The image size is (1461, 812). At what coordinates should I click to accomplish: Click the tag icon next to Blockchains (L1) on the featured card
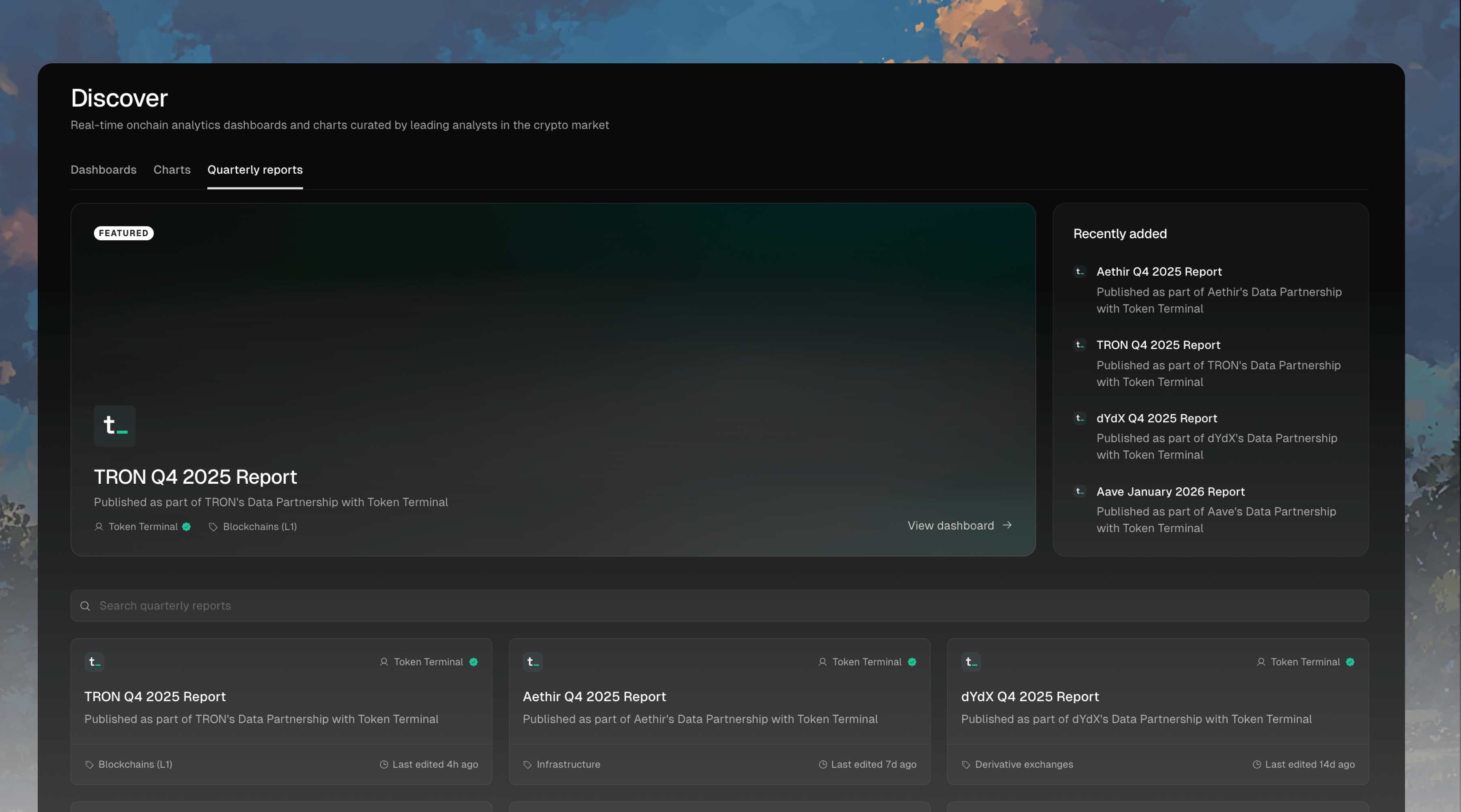(x=213, y=527)
